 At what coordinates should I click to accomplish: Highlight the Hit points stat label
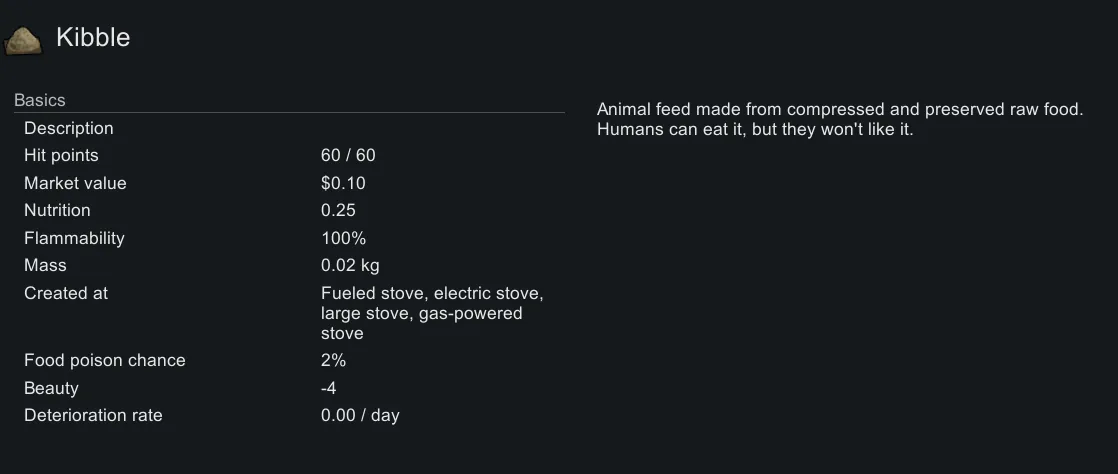61,155
